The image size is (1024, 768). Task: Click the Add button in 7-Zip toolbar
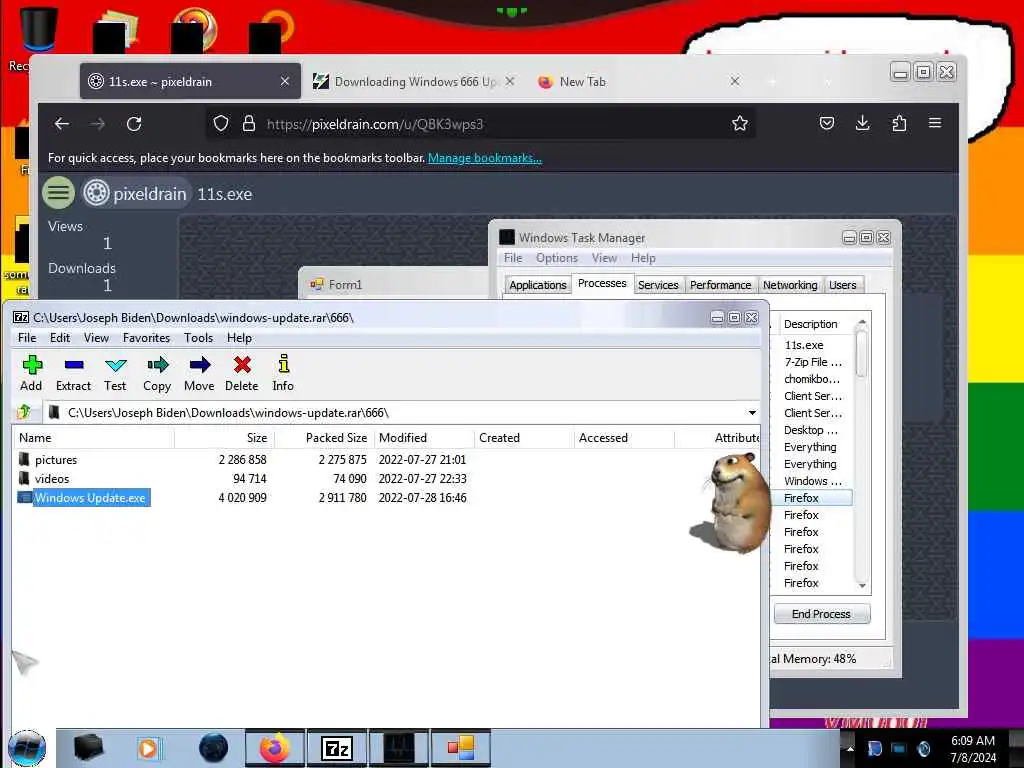click(31, 373)
